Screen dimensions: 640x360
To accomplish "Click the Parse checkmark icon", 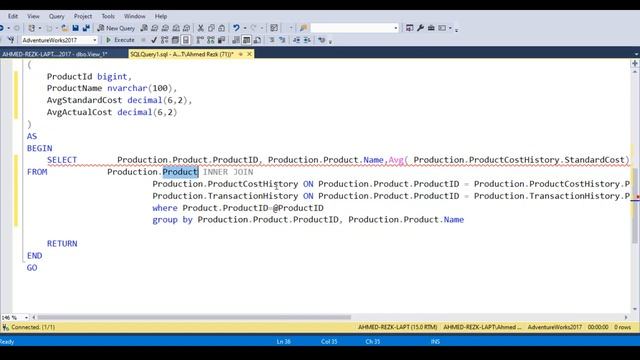I will [x=154, y=40].
